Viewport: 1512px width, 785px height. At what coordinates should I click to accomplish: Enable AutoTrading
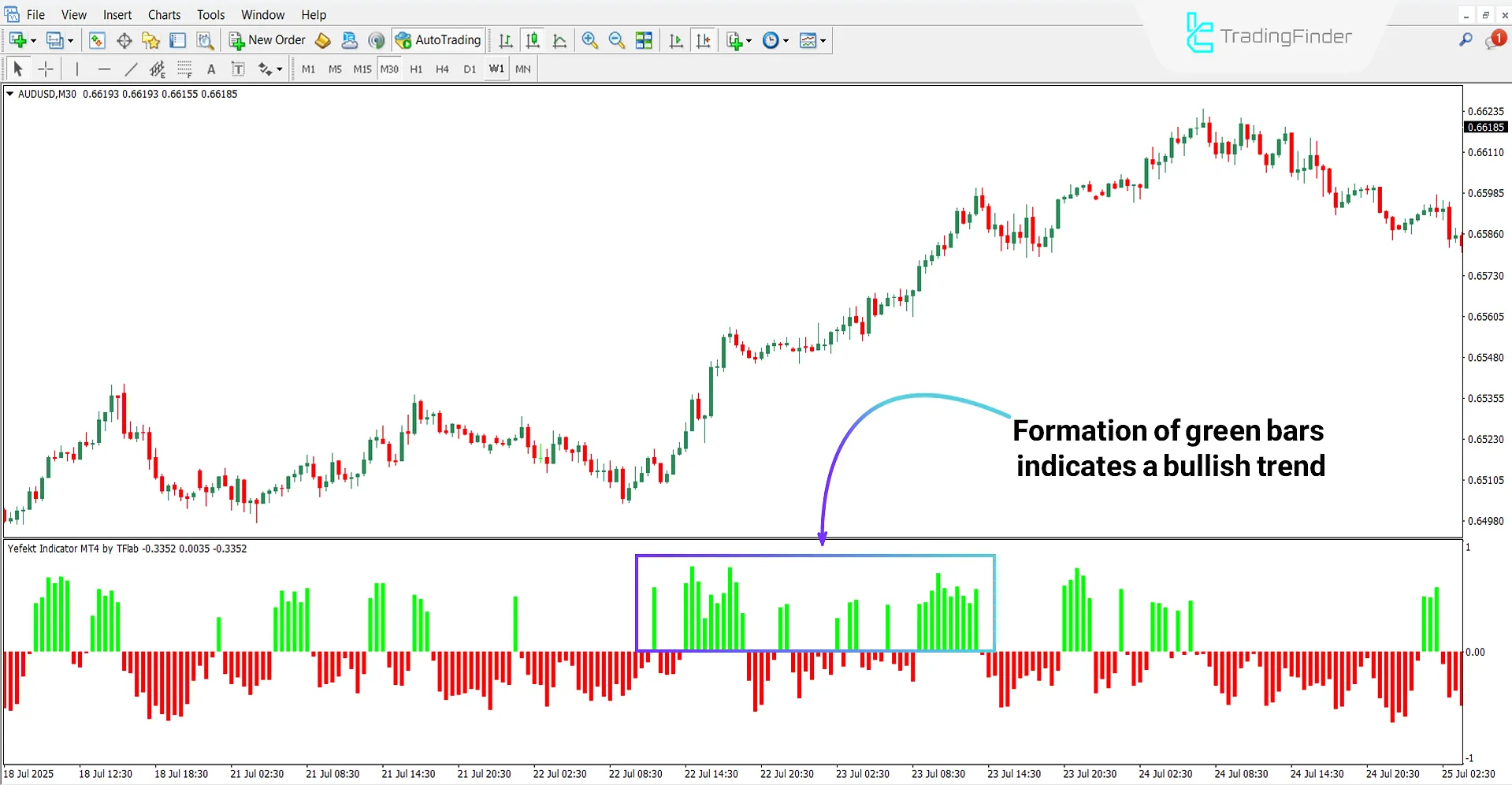tap(438, 39)
